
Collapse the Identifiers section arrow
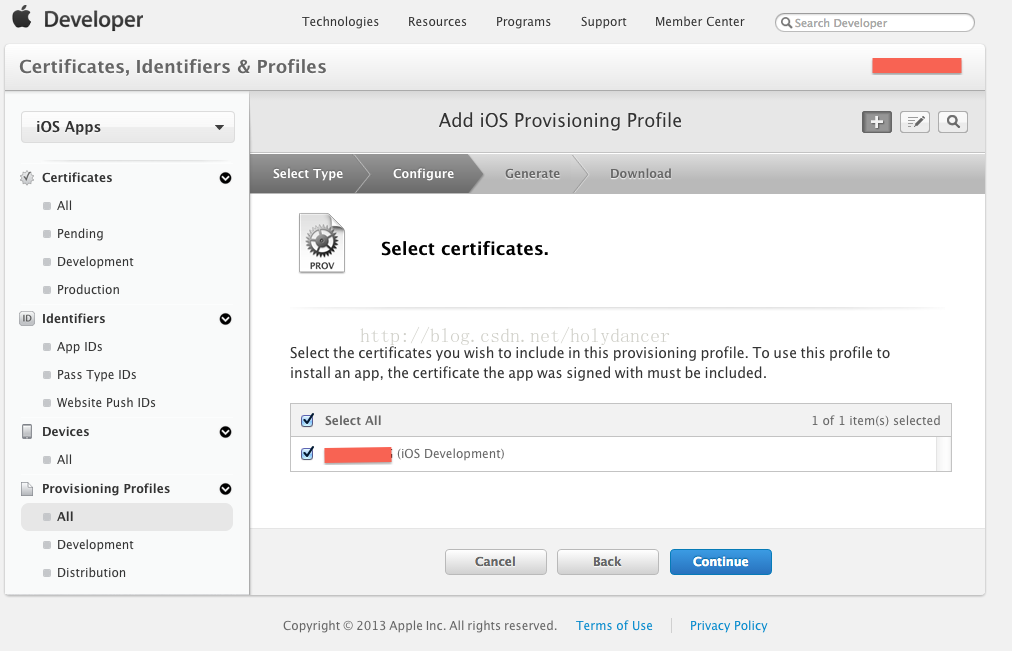click(225, 319)
